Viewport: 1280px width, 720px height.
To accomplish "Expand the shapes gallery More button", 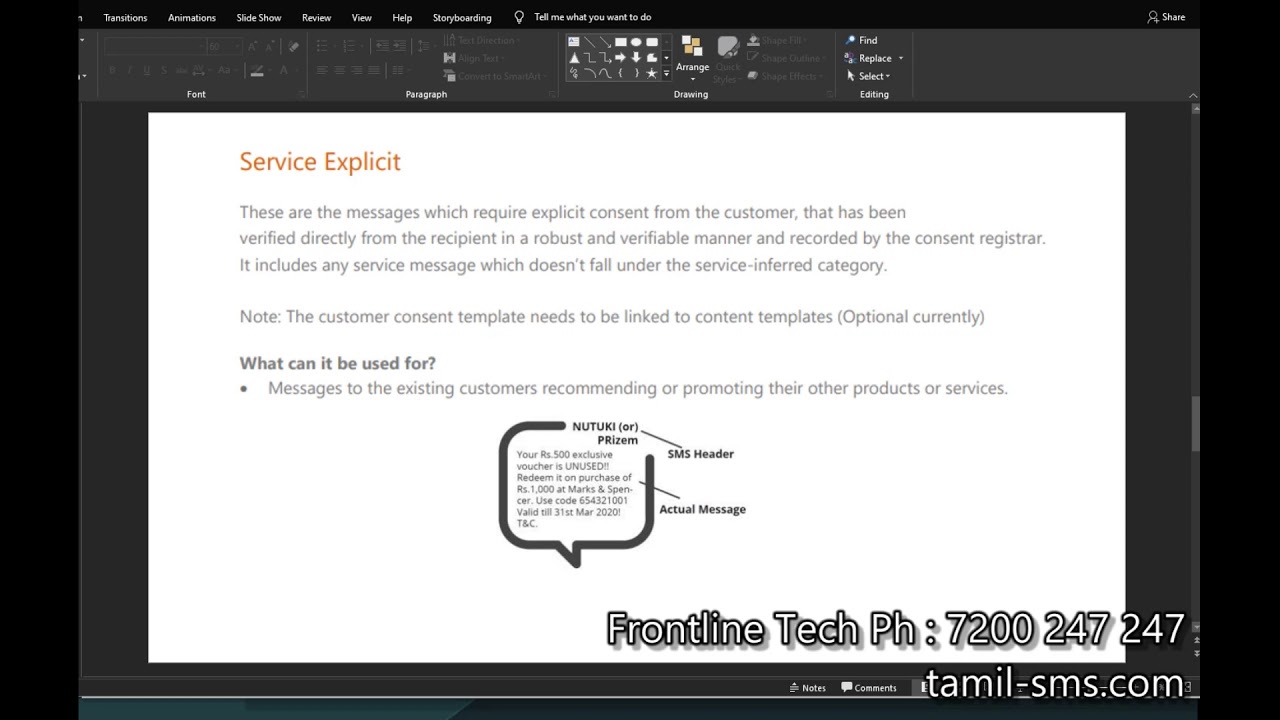I will coord(666,74).
